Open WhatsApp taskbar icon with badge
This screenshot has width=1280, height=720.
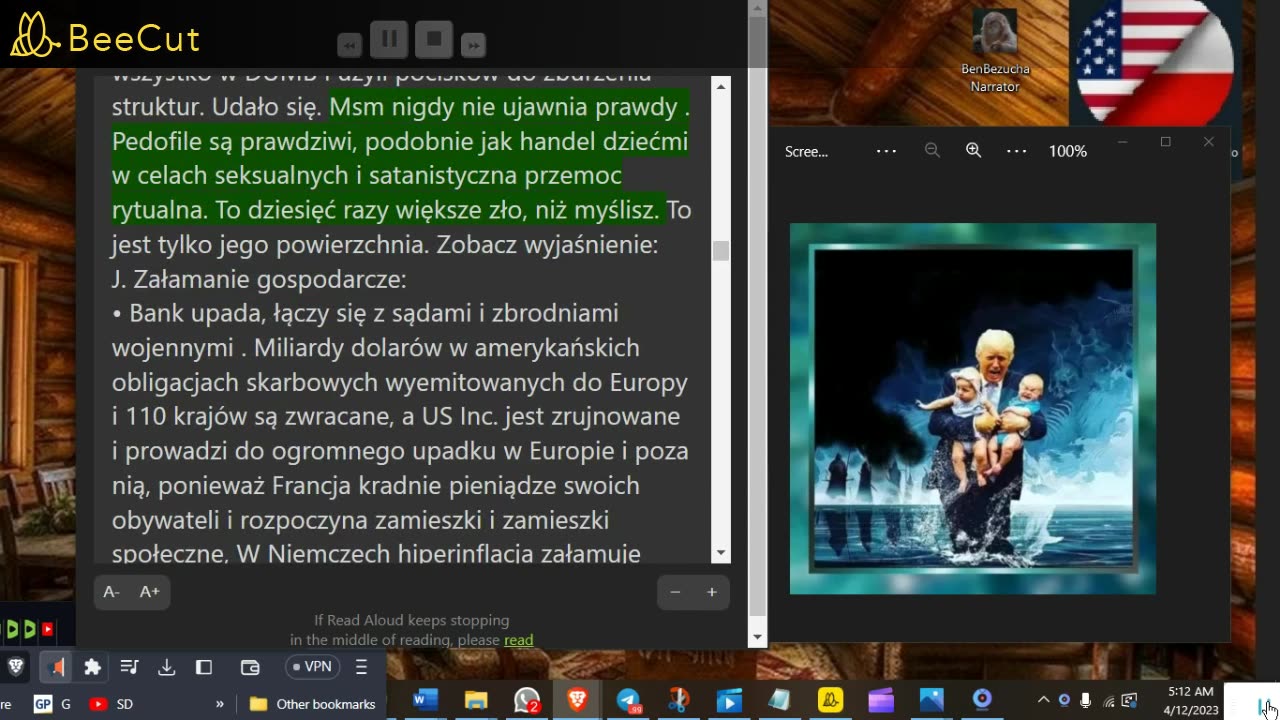coord(527,700)
